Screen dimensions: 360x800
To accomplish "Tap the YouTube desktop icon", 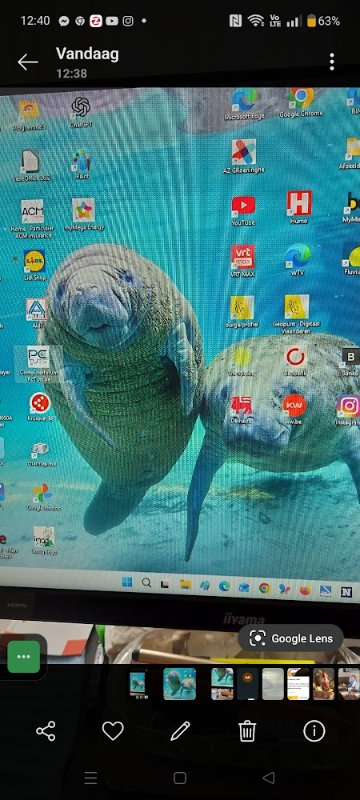I will [x=243, y=206].
